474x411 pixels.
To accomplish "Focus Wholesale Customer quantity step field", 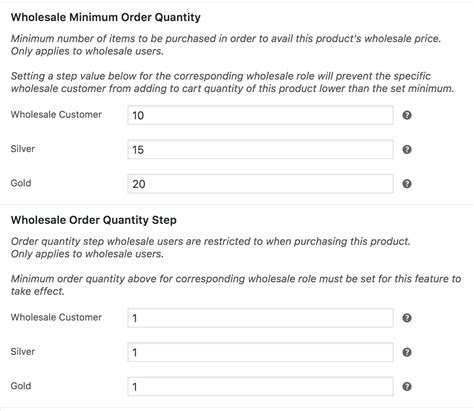I will pyautogui.click(x=260, y=318).
